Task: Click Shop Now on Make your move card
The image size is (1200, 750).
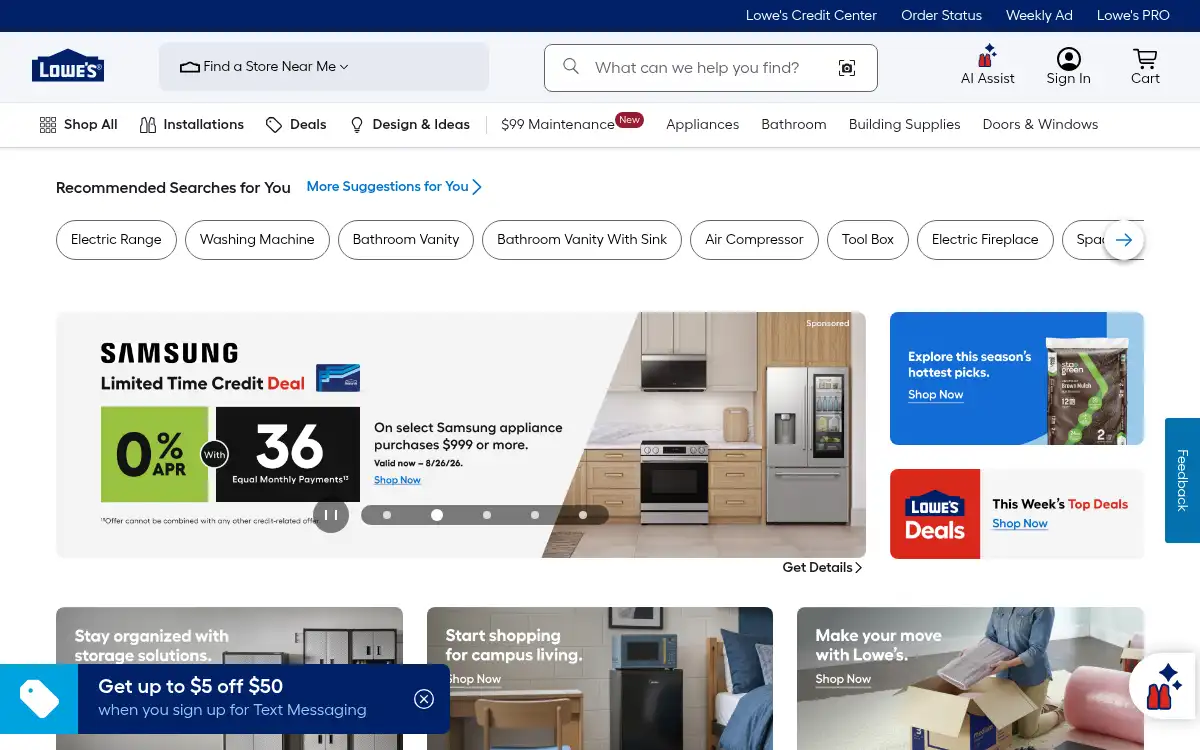Action: (x=843, y=679)
